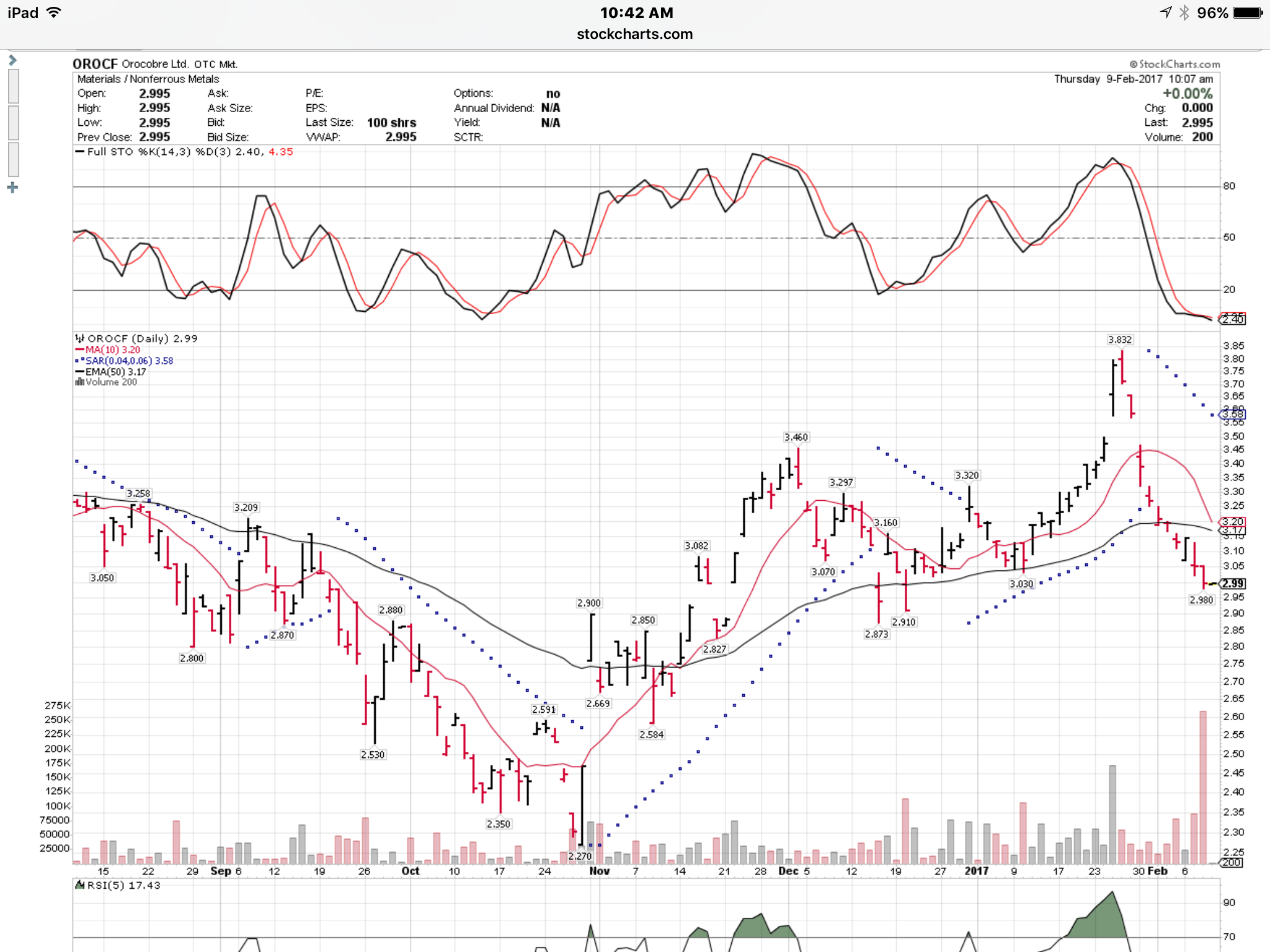The height and width of the screenshot is (952, 1270).
Task: Tap the Wi-Fi status icon
Action: pyautogui.click(x=55, y=12)
